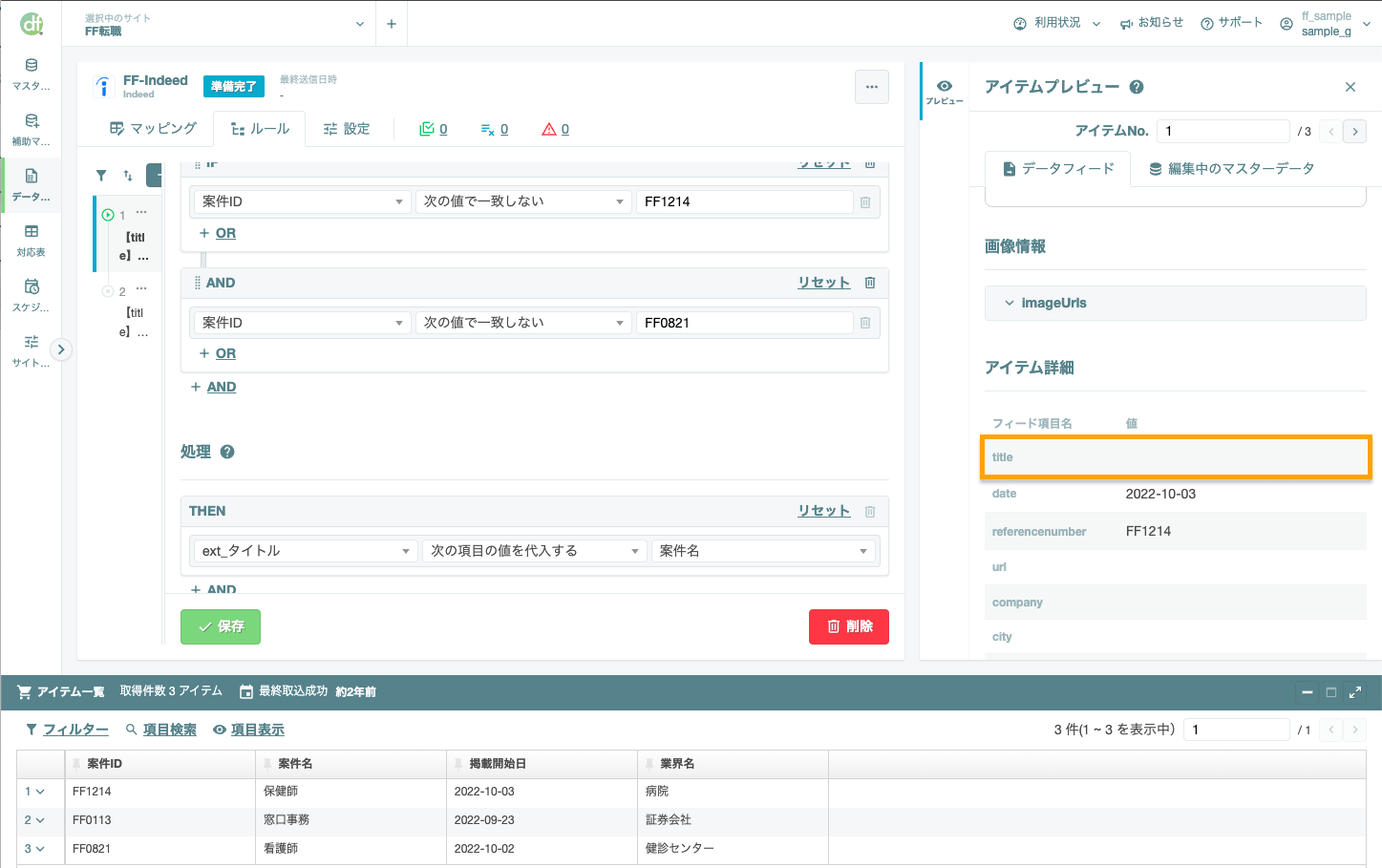Go to next preview item arrow
This screenshot has width=1382, height=868.
click(x=1354, y=132)
